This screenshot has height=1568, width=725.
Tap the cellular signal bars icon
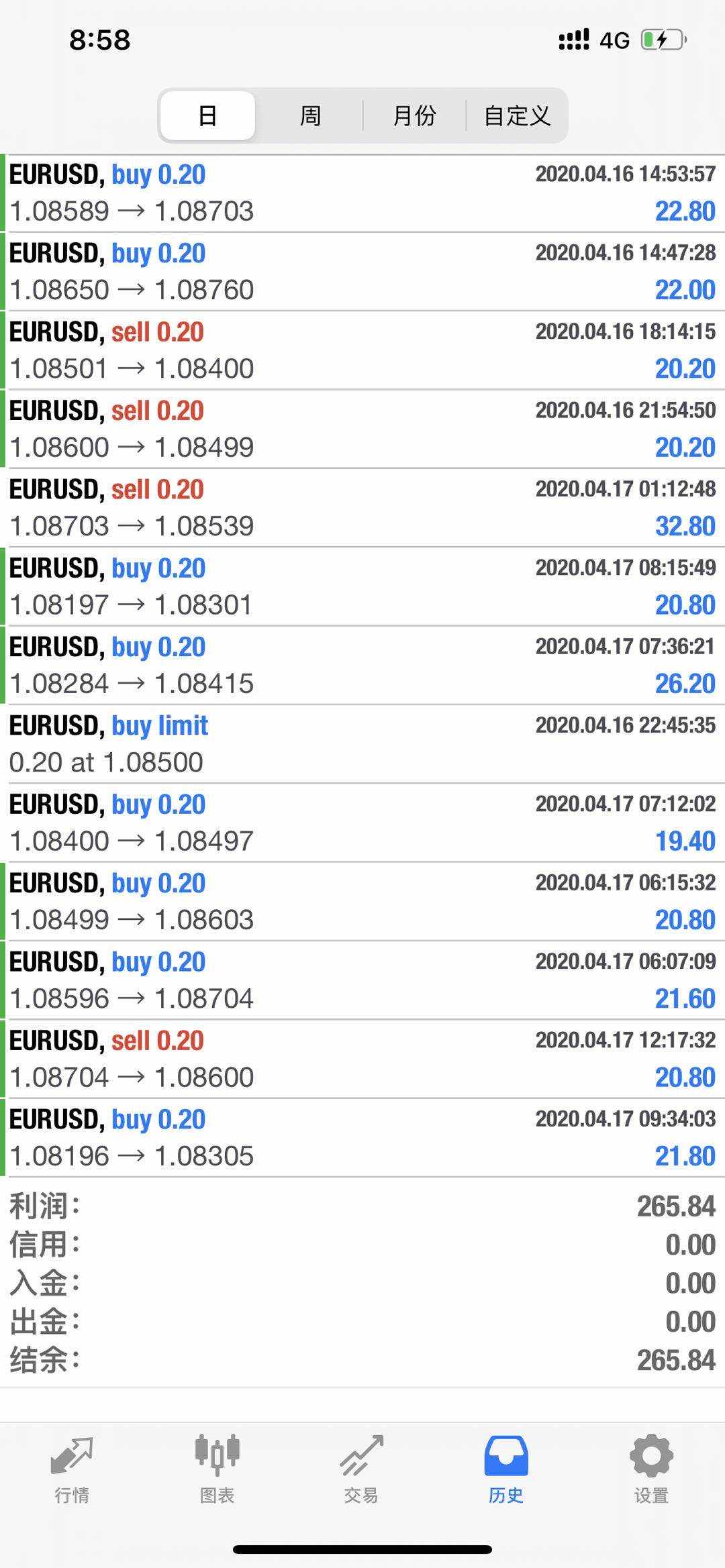574,40
